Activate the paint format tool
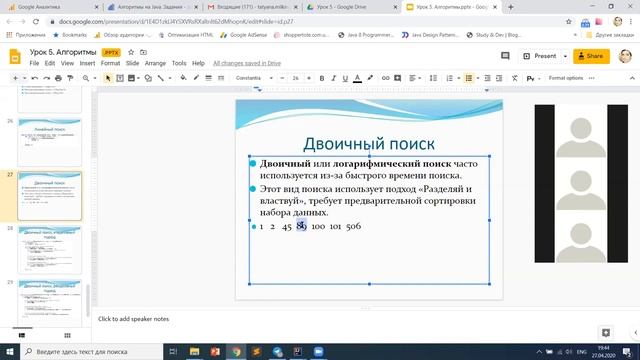 70,78
